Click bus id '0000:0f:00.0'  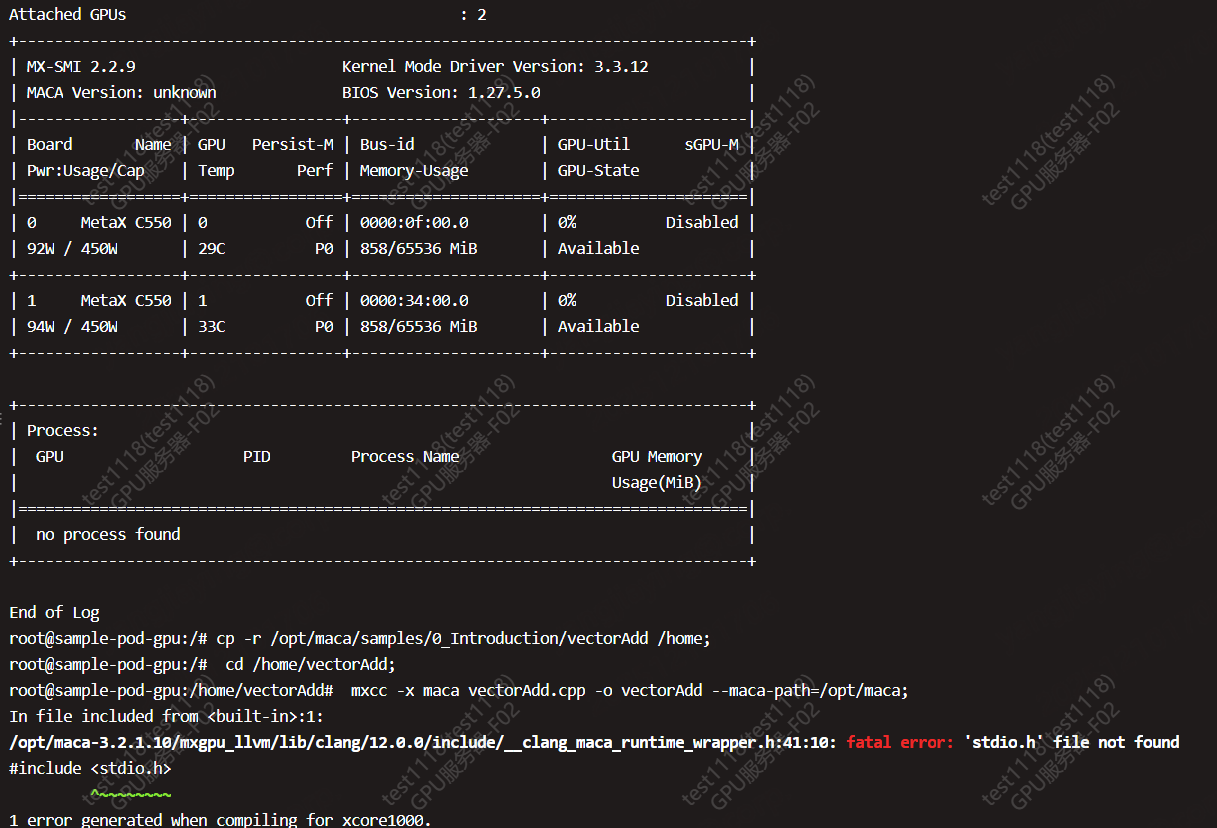[414, 223]
